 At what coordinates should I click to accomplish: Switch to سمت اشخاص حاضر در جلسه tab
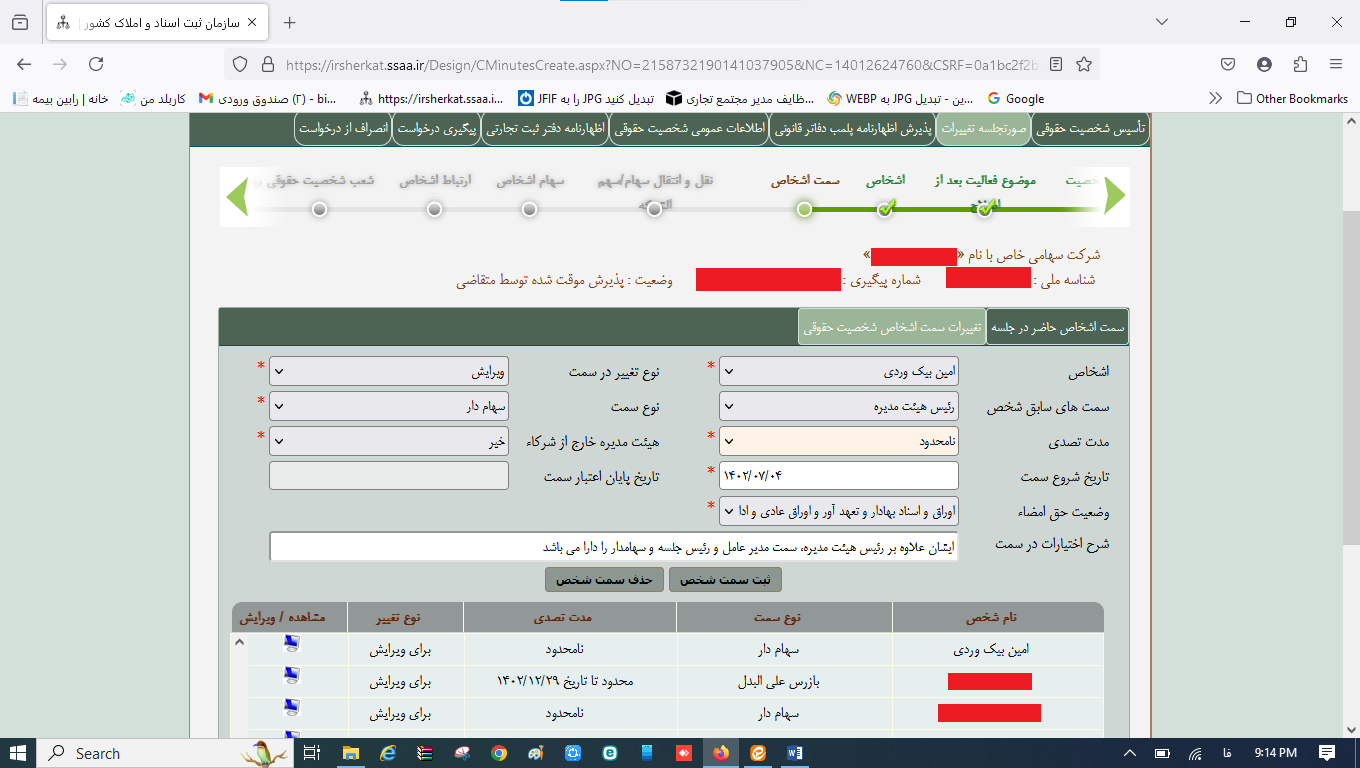(1057, 327)
